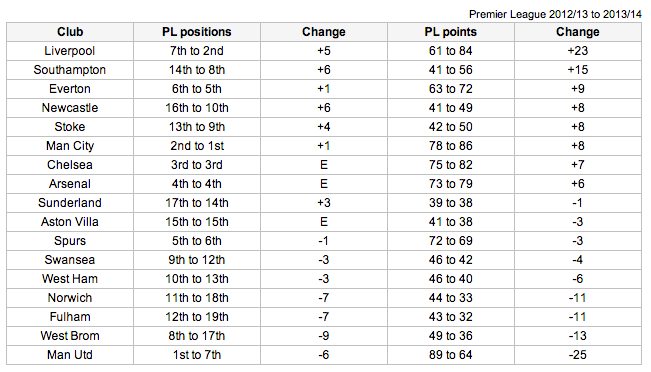Click Liverpool's +23 points change cell
This screenshot has width=651, height=372.
pyautogui.click(x=578, y=51)
